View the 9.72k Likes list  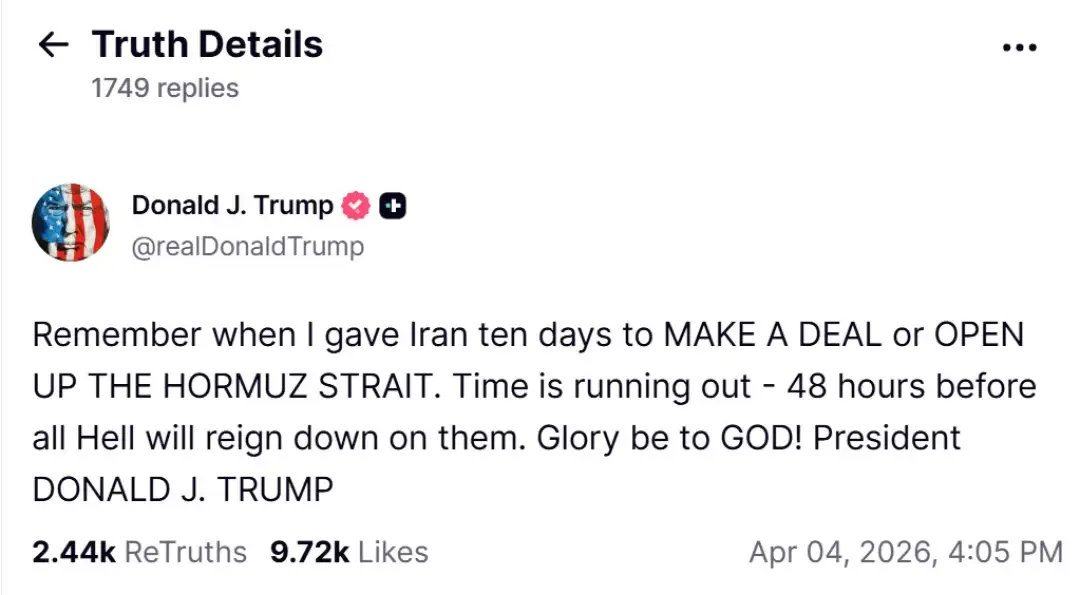click(x=349, y=552)
